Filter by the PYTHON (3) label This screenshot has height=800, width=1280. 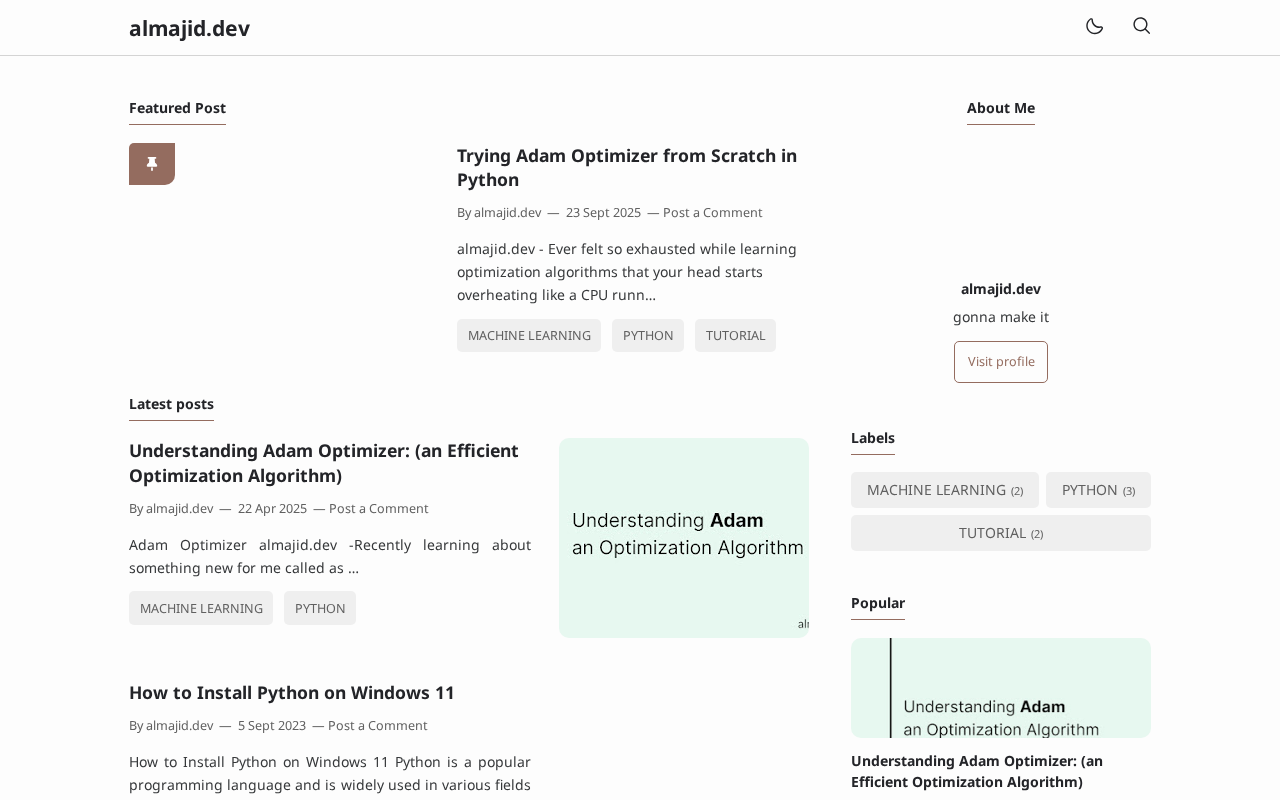click(x=1098, y=490)
